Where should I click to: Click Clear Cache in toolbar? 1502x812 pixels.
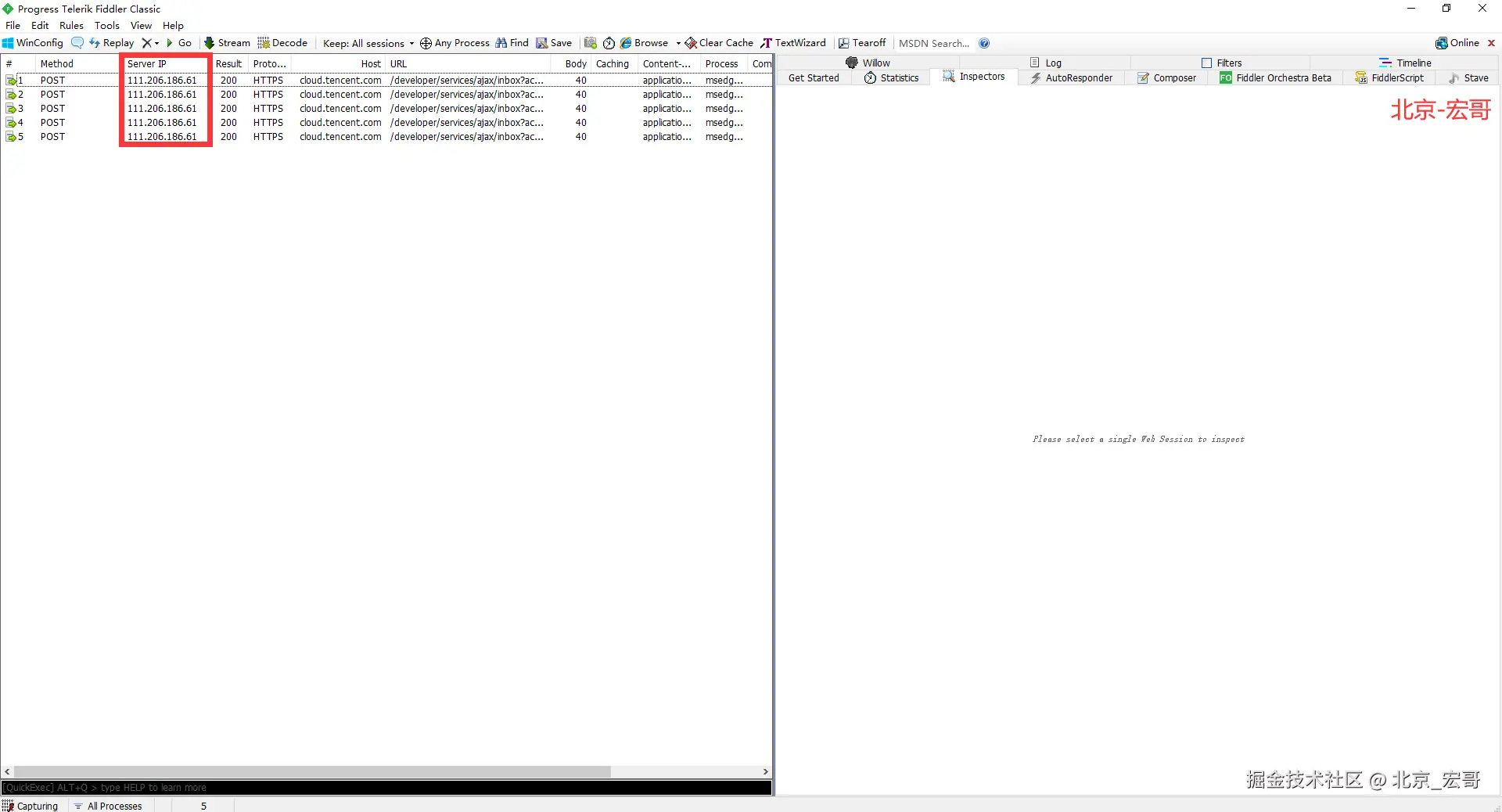[719, 43]
